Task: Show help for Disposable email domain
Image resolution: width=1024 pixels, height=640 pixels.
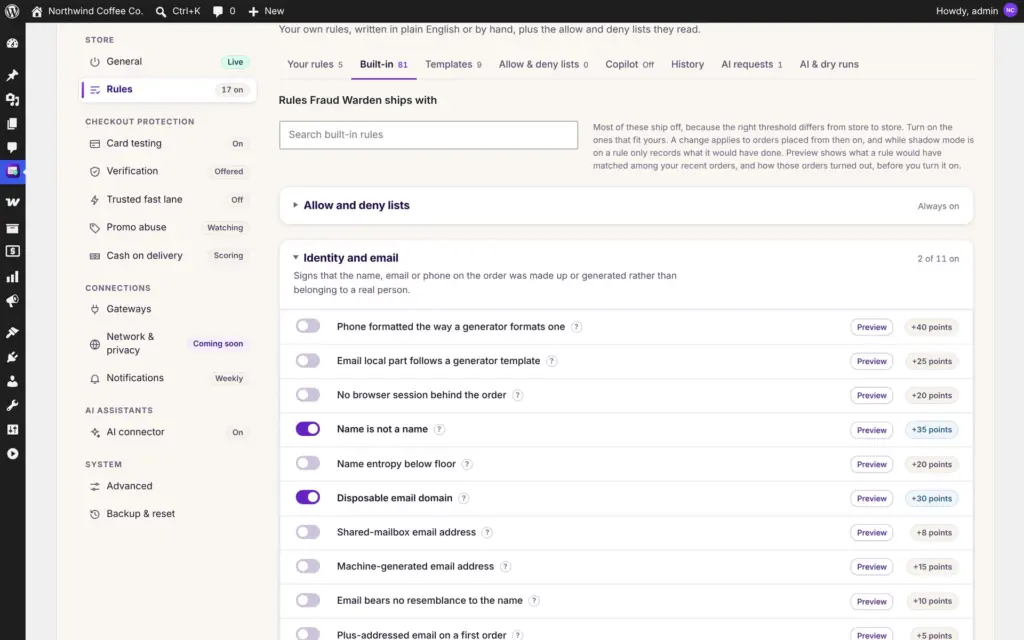Action: 464,498
